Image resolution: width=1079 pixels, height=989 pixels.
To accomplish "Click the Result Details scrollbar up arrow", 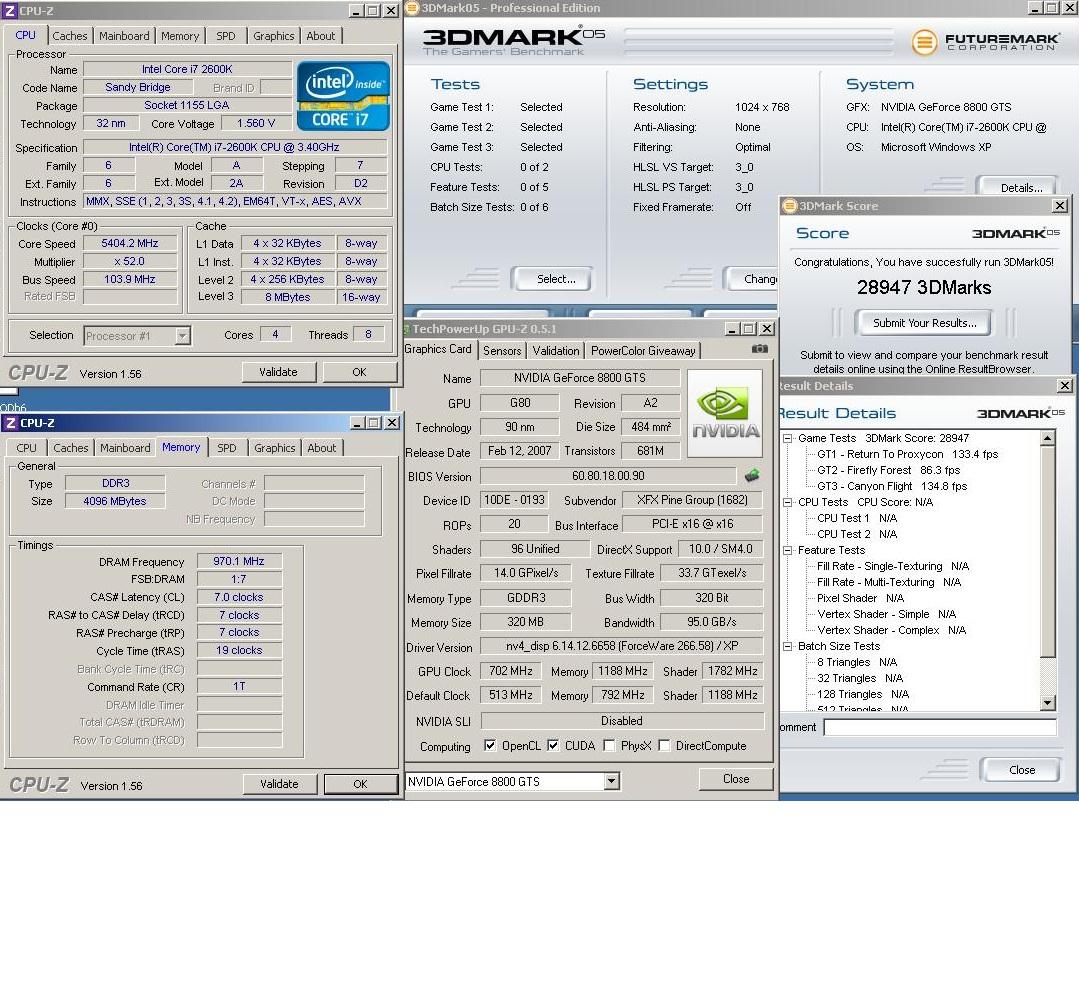I will pyautogui.click(x=1047, y=438).
